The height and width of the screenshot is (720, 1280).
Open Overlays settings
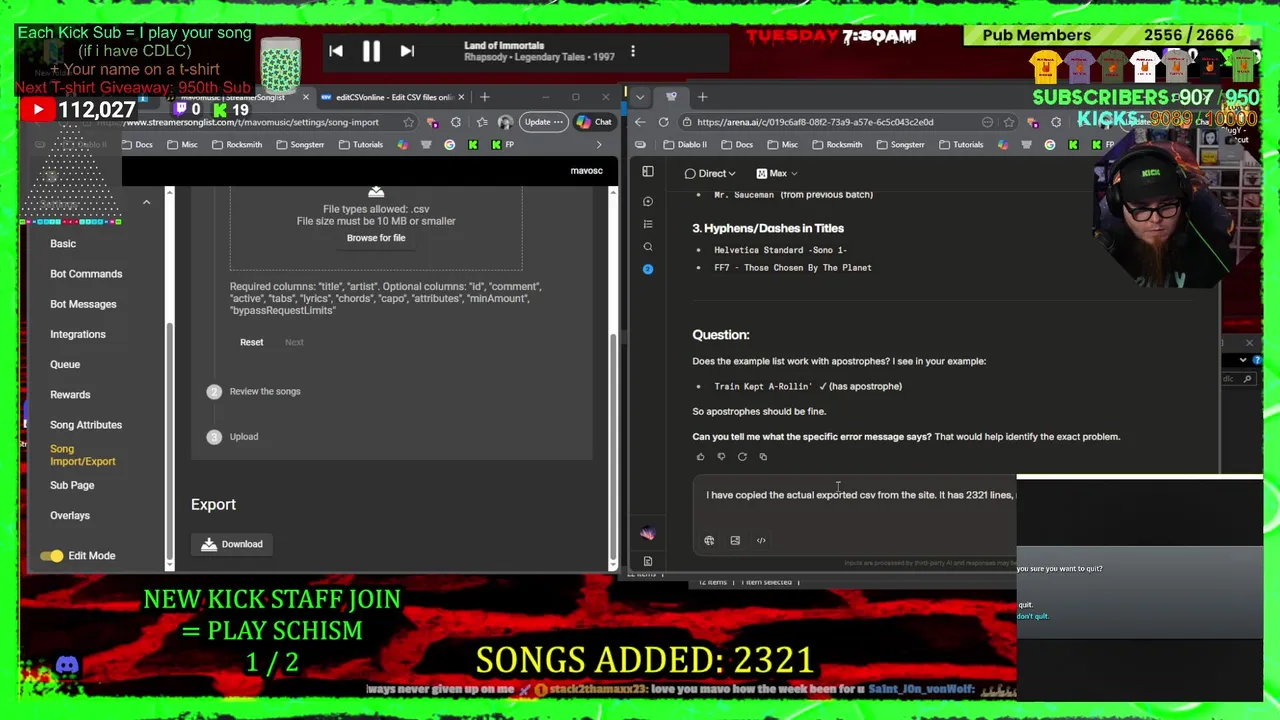click(x=70, y=516)
